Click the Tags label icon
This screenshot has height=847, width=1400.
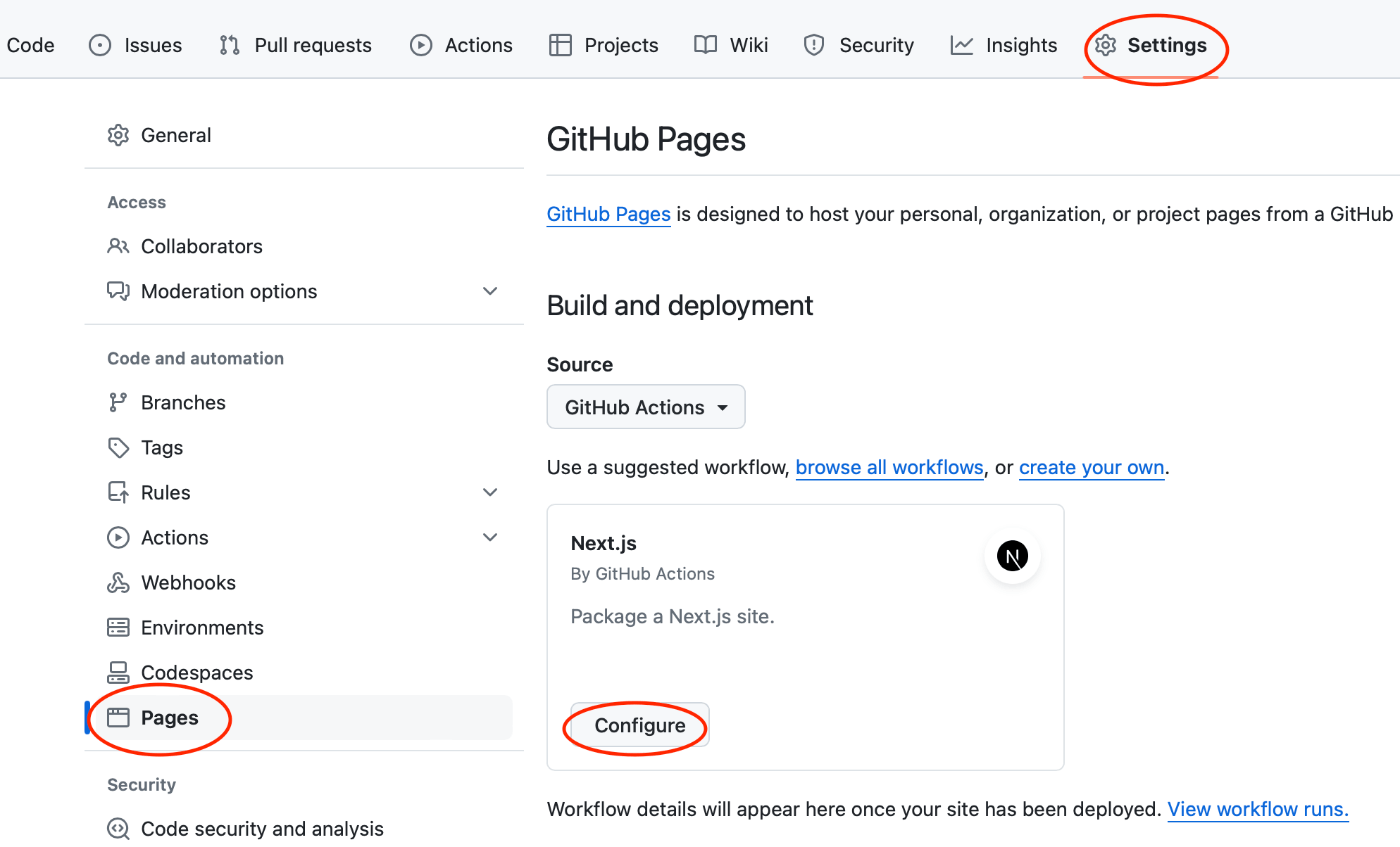118,447
